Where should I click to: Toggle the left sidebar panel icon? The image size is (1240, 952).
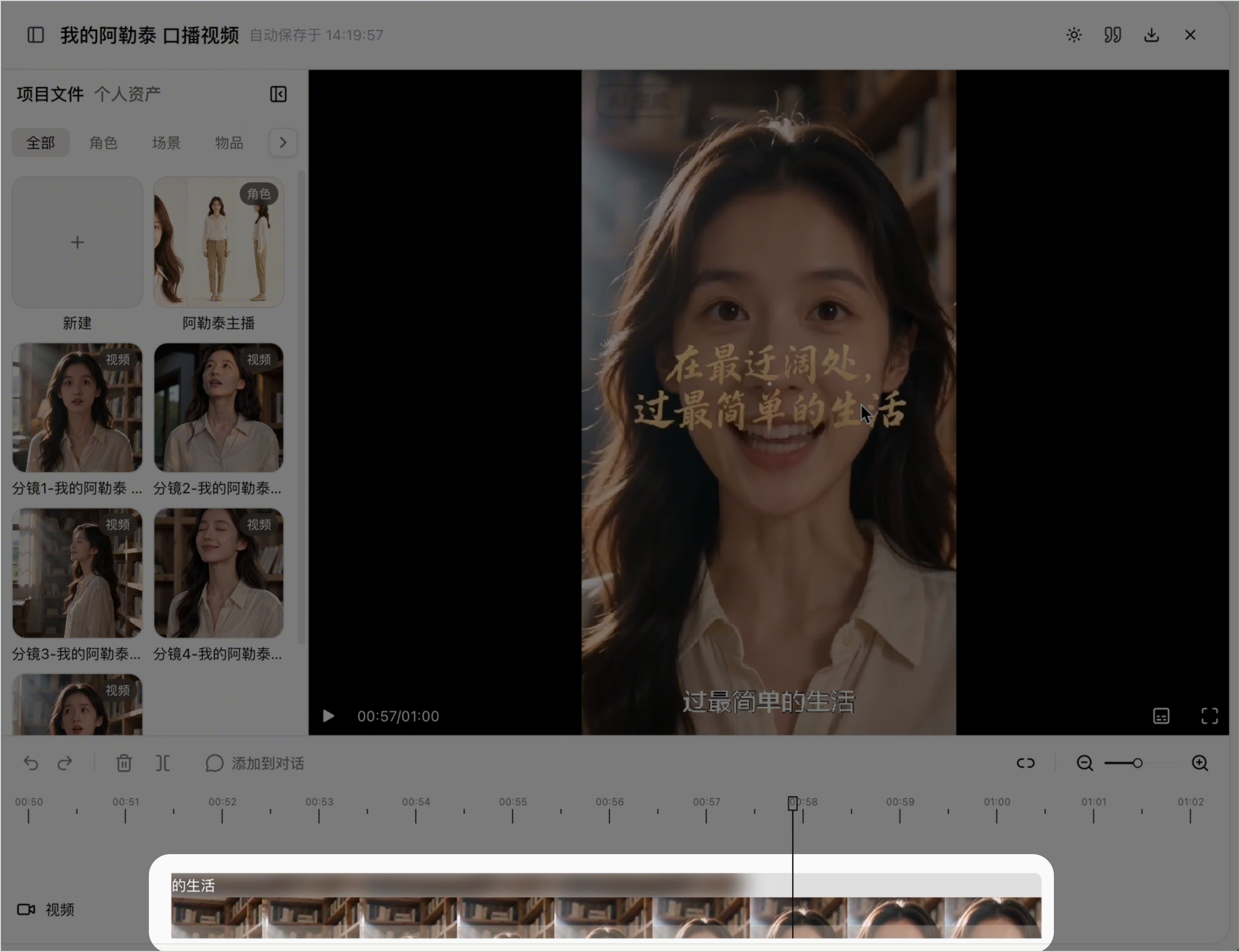(36, 35)
